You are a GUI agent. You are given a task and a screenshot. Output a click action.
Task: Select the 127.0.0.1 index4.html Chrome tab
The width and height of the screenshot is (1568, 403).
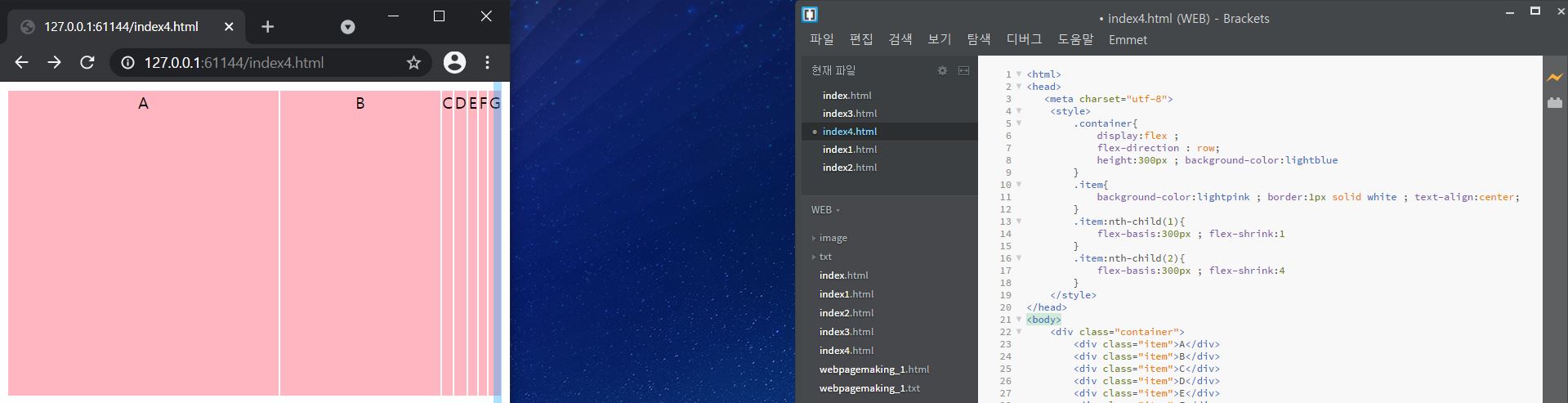click(127, 27)
